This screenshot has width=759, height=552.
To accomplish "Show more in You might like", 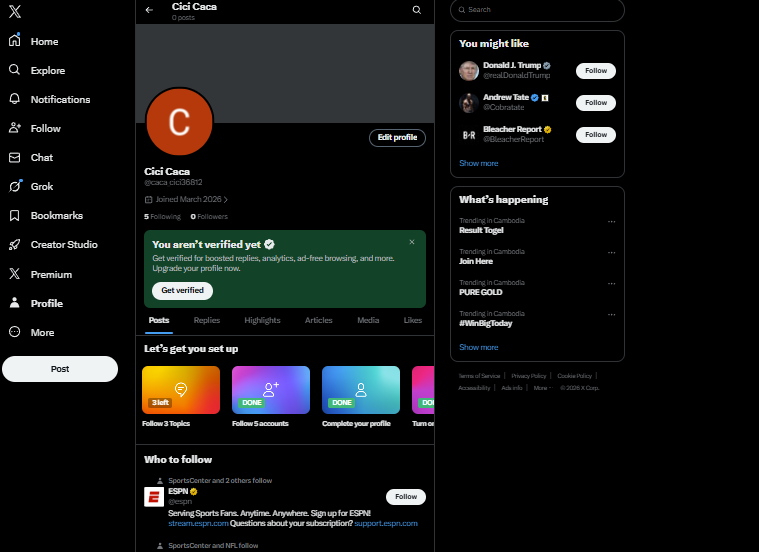I will (x=479, y=163).
